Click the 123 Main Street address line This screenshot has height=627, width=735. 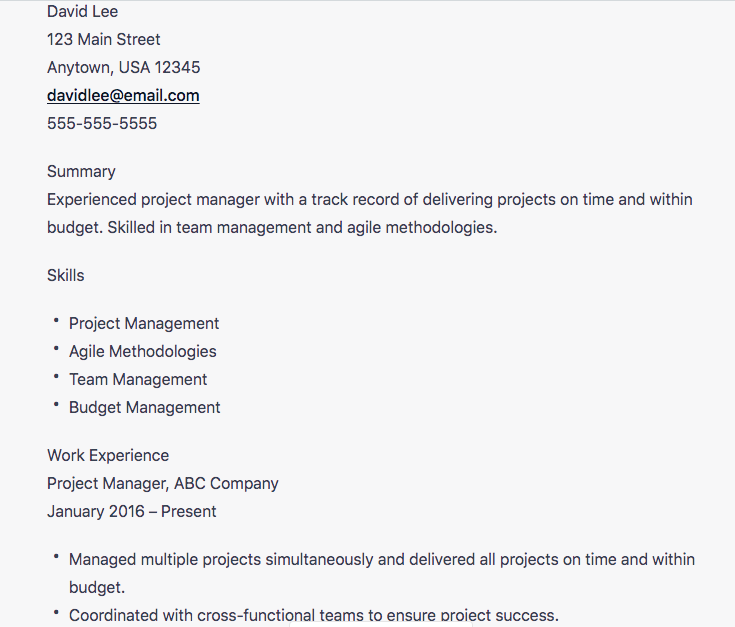click(x=103, y=40)
